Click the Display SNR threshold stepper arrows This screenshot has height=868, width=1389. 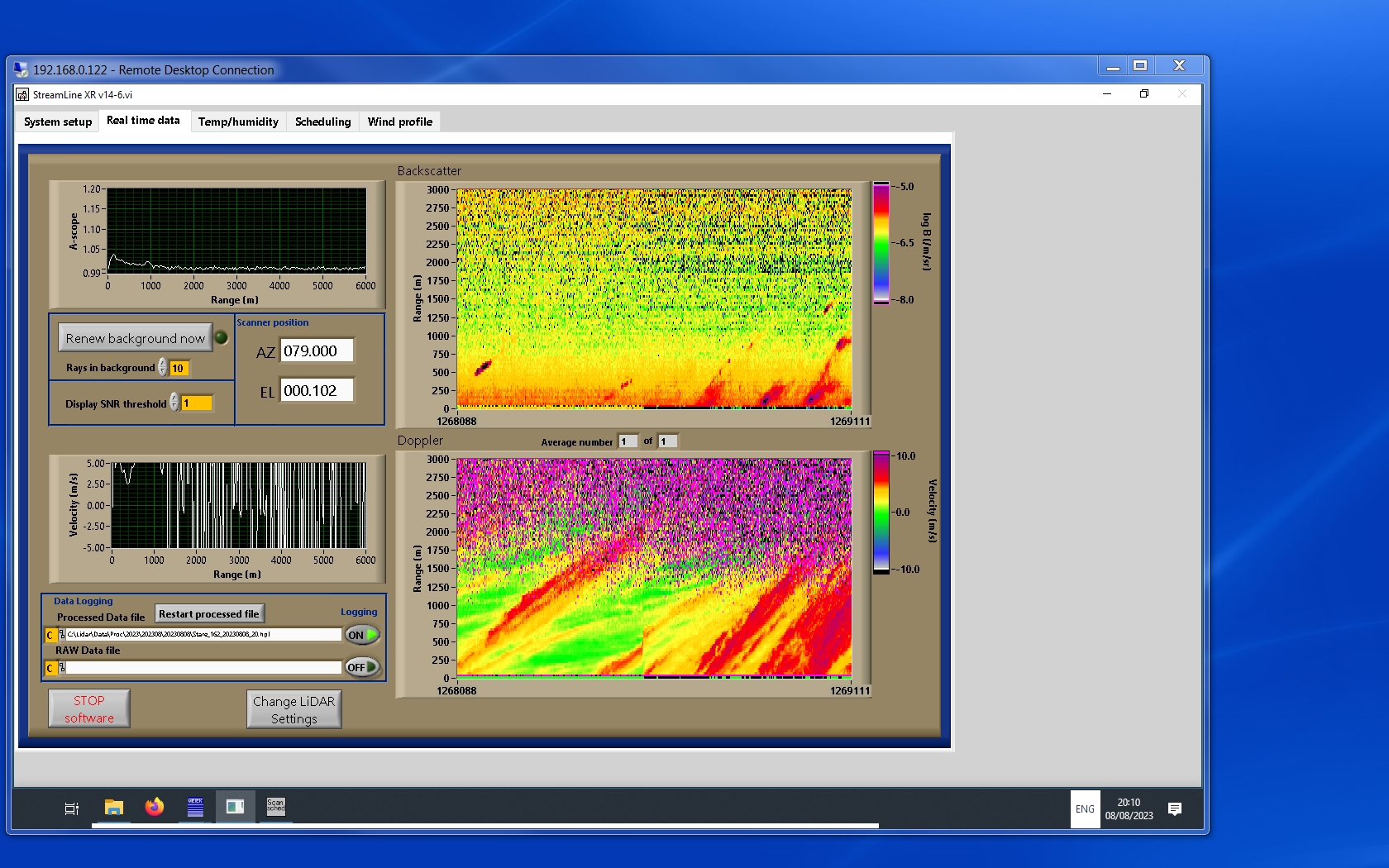[x=174, y=403]
